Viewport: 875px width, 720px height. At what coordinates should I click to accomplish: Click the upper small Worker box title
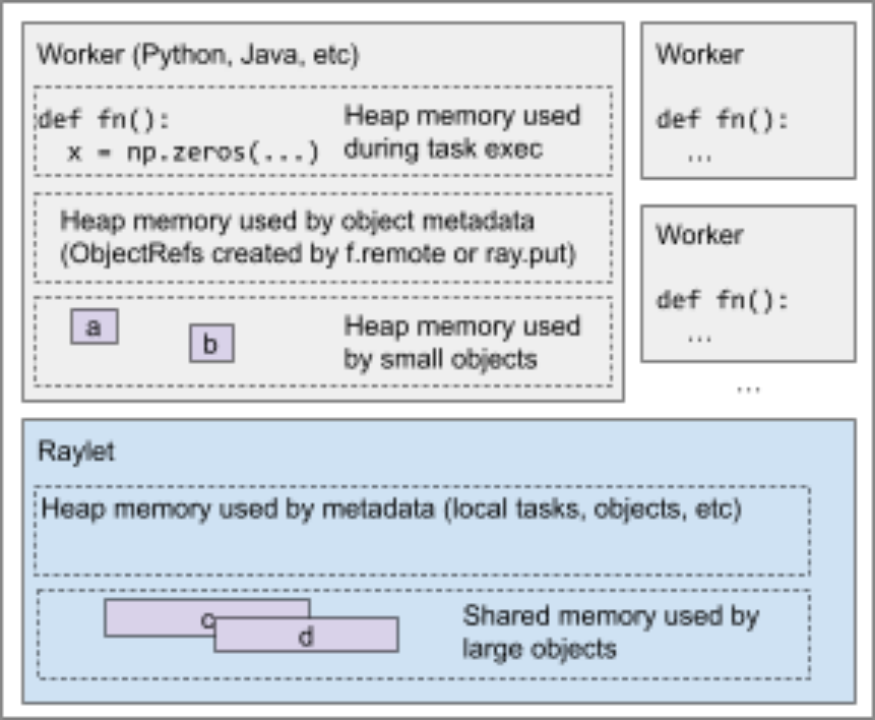[x=699, y=55]
